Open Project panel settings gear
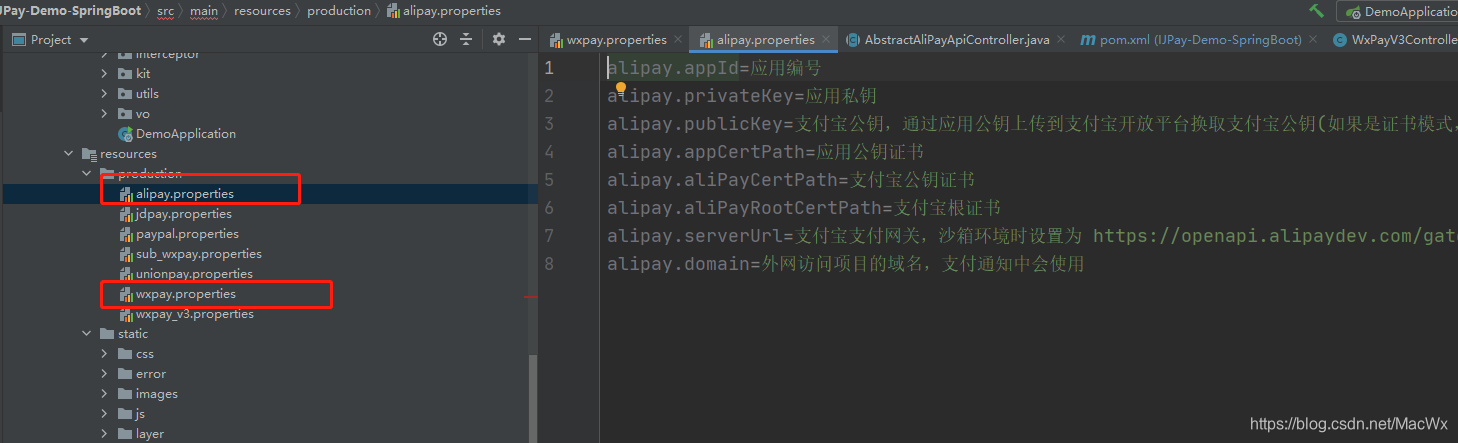 [x=499, y=40]
